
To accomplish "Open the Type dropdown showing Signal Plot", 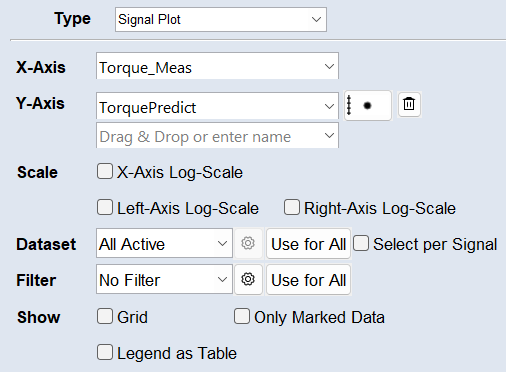I will click(x=221, y=20).
